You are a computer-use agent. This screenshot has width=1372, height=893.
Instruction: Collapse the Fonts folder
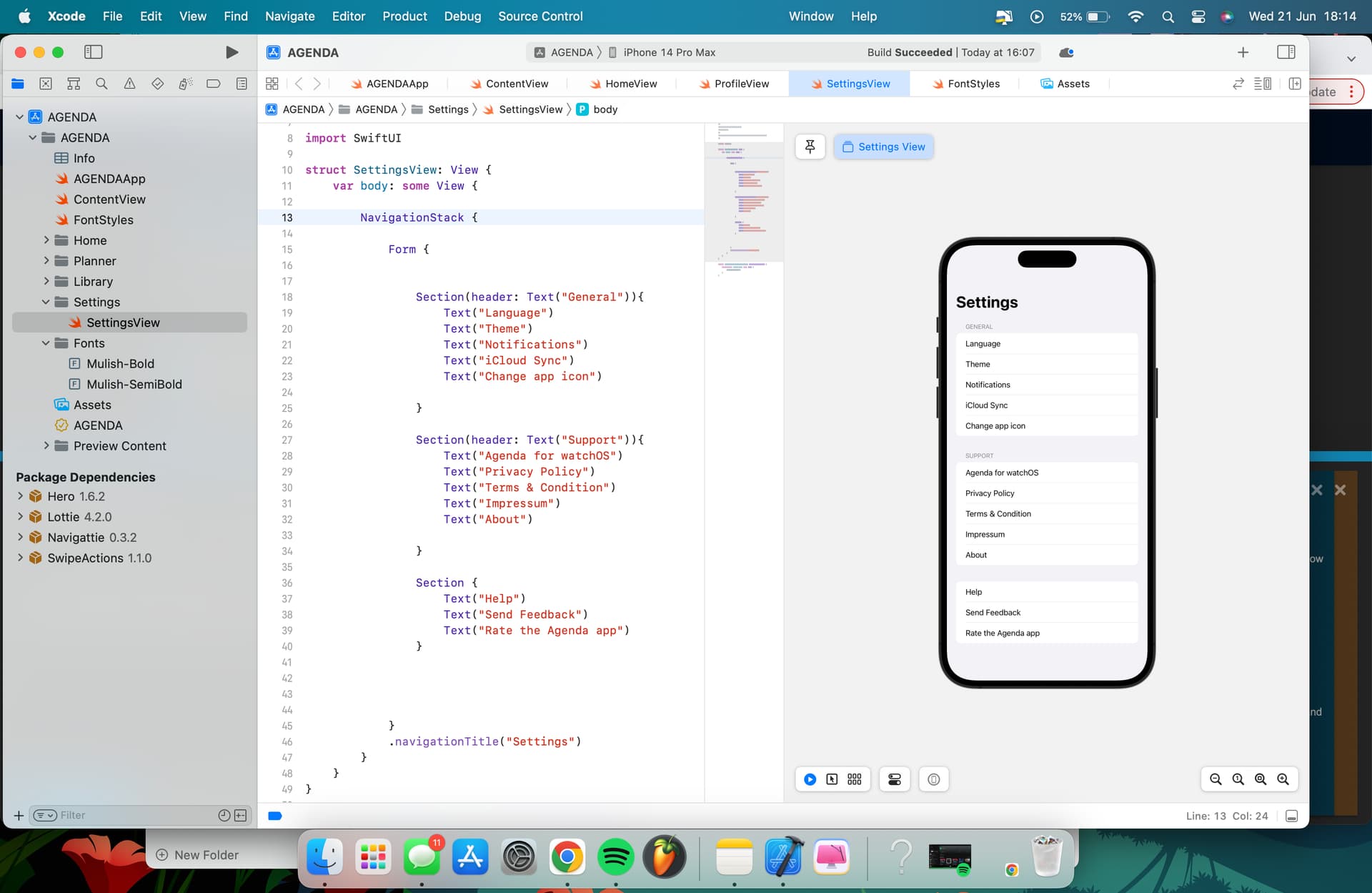(x=46, y=343)
